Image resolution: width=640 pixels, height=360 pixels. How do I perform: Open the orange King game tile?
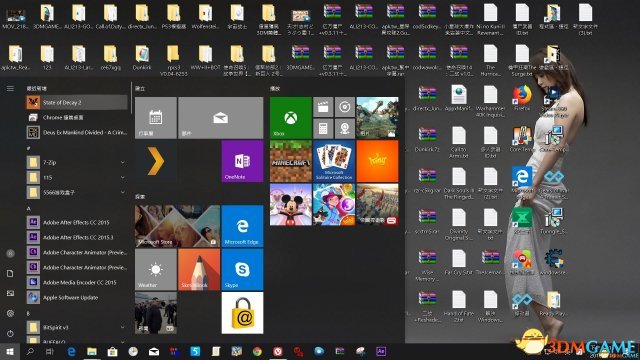(x=377, y=161)
